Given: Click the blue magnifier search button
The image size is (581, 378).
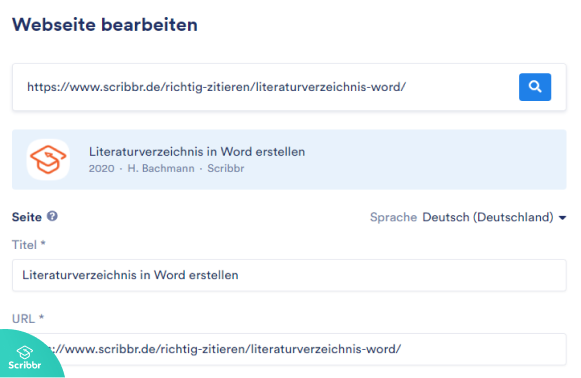Looking at the screenshot, I should (x=535, y=87).
